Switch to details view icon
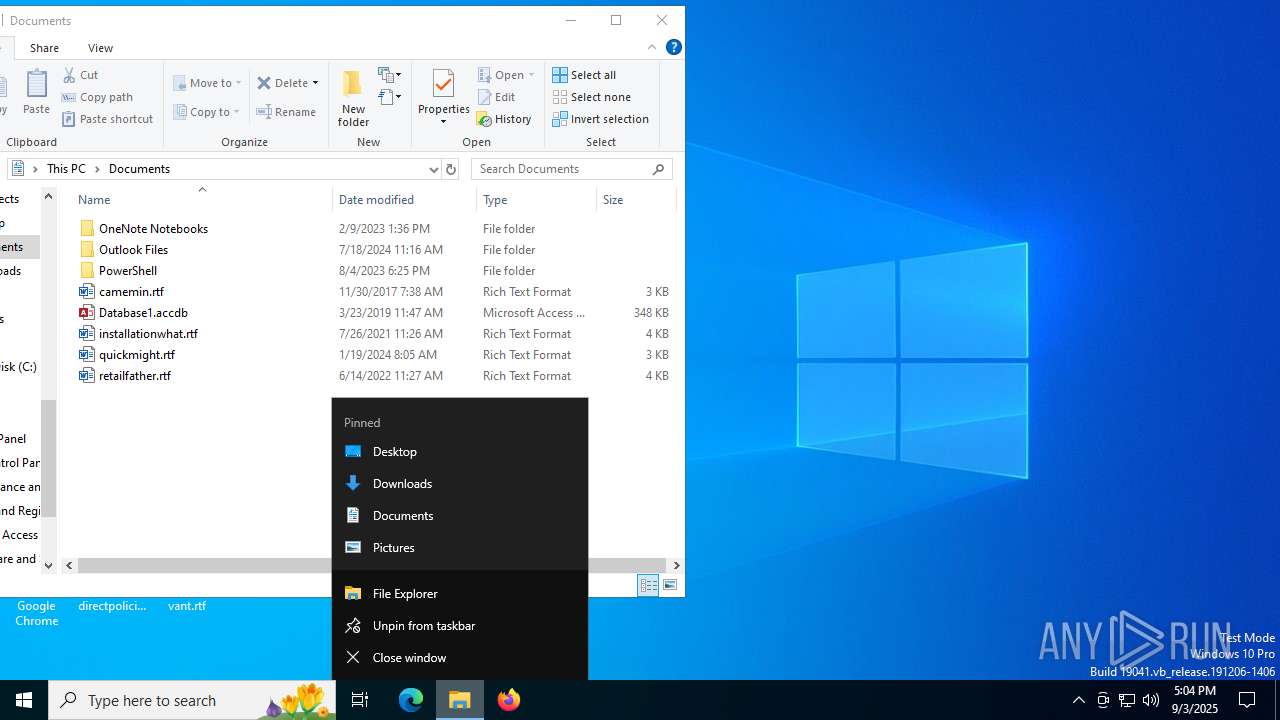The height and width of the screenshot is (720, 1280). [648, 585]
